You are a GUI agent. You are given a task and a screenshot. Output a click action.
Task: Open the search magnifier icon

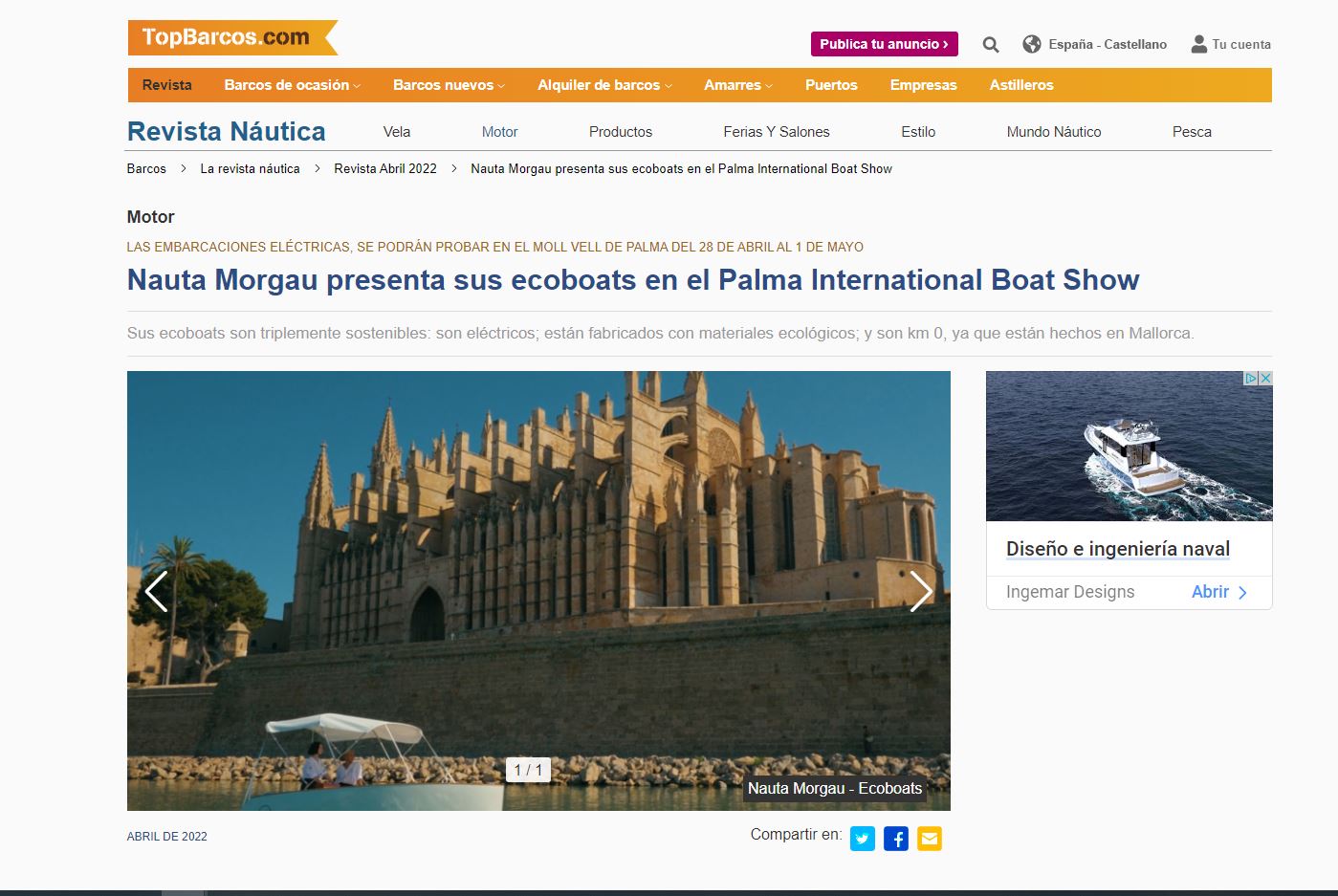click(x=991, y=44)
